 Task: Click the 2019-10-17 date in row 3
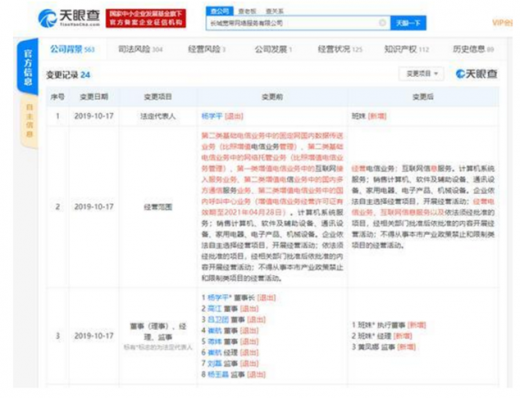click(x=94, y=336)
